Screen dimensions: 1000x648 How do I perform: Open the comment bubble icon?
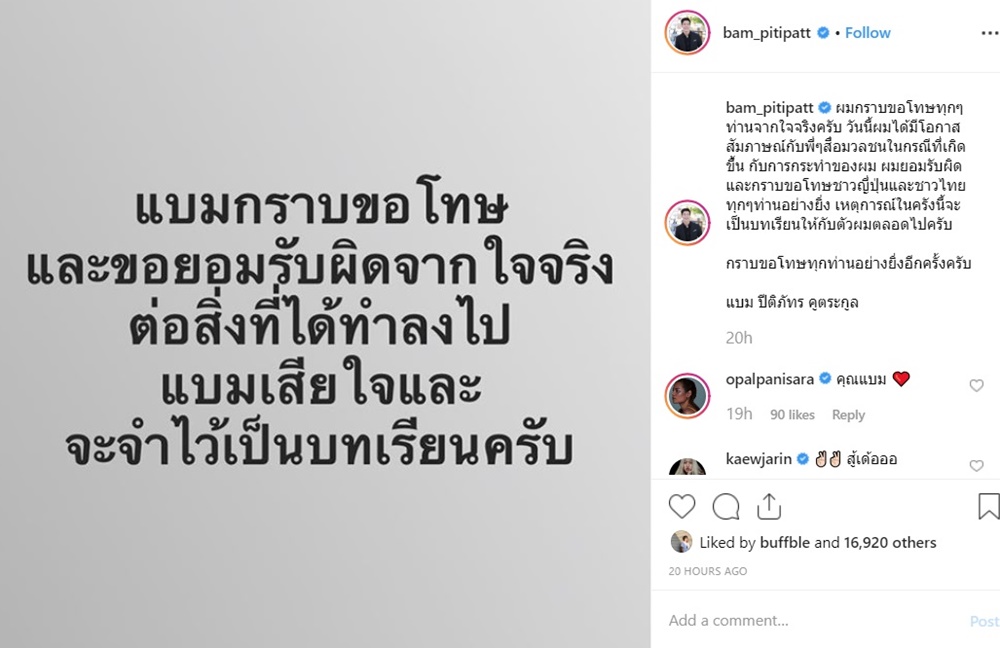point(726,506)
